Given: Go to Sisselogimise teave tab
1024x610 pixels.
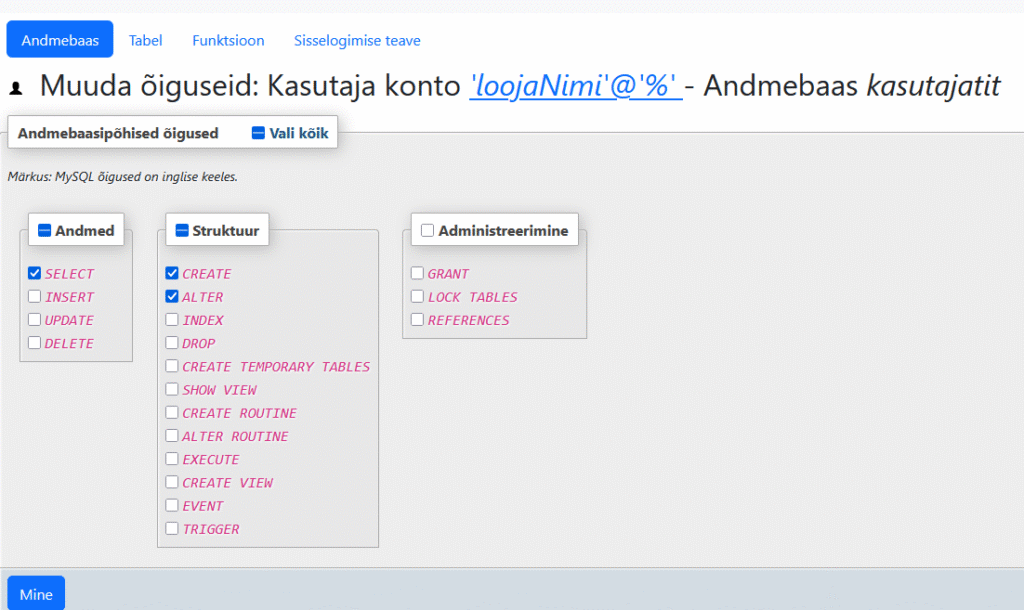Looking at the screenshot, I should [357, 40].
